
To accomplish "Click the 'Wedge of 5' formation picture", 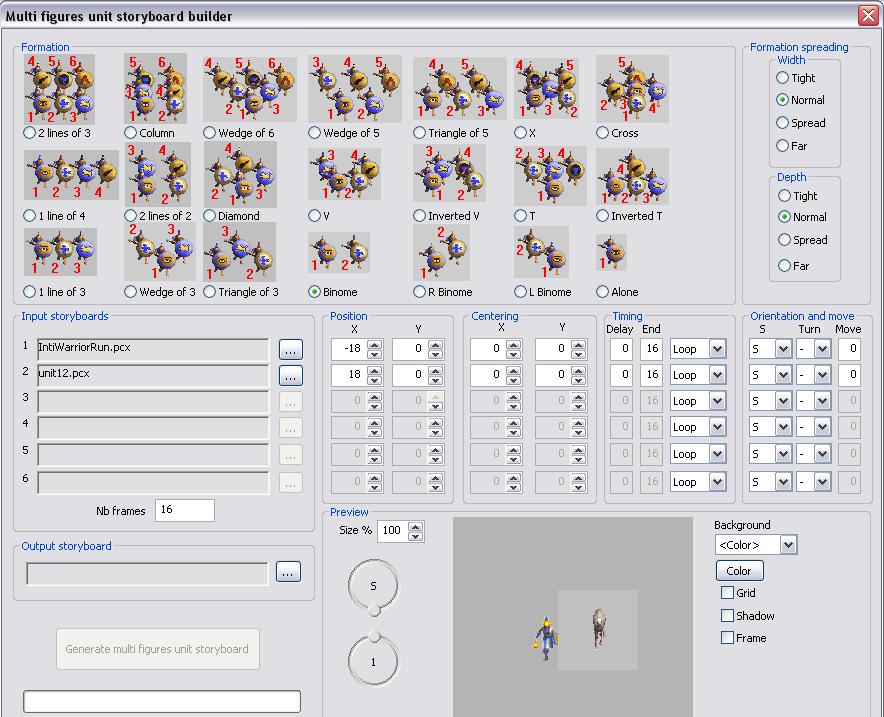I will coord(355,88).
